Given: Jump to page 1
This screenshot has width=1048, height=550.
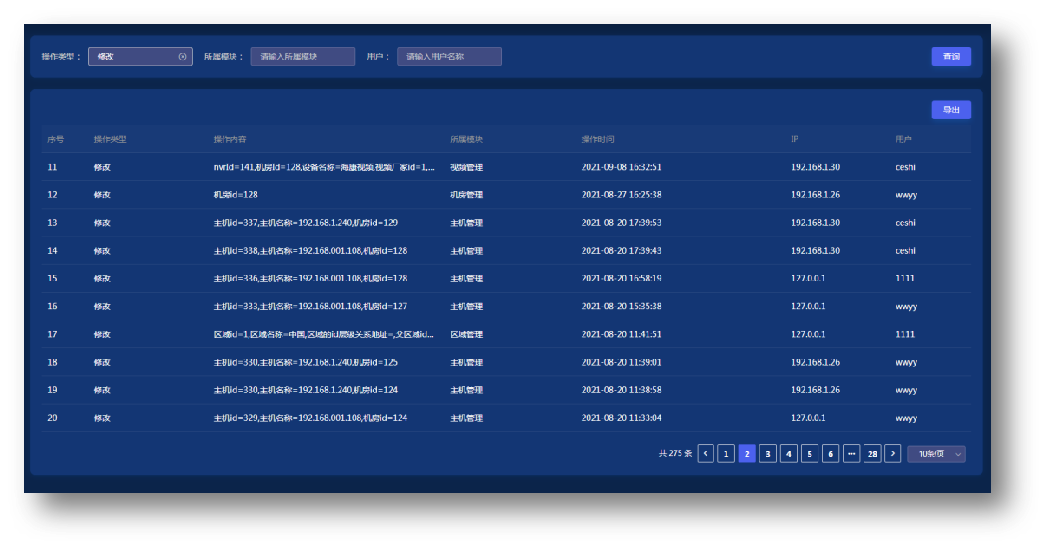Looking at the screenshot, I should 726,454.
